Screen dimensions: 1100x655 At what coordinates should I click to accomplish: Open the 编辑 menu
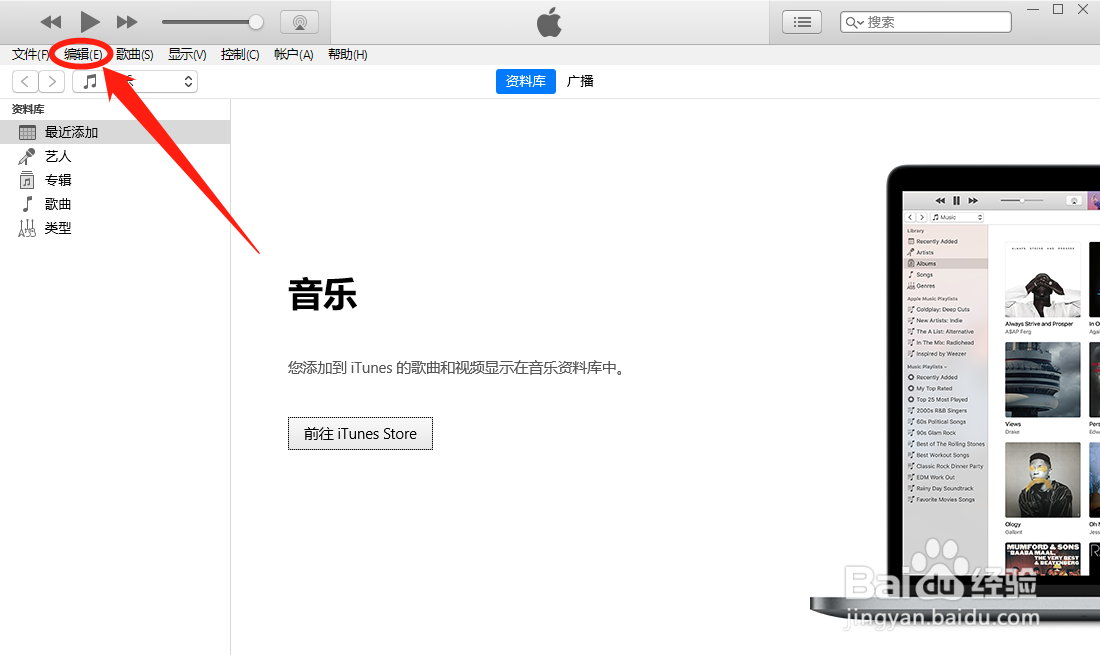(80, 54)
